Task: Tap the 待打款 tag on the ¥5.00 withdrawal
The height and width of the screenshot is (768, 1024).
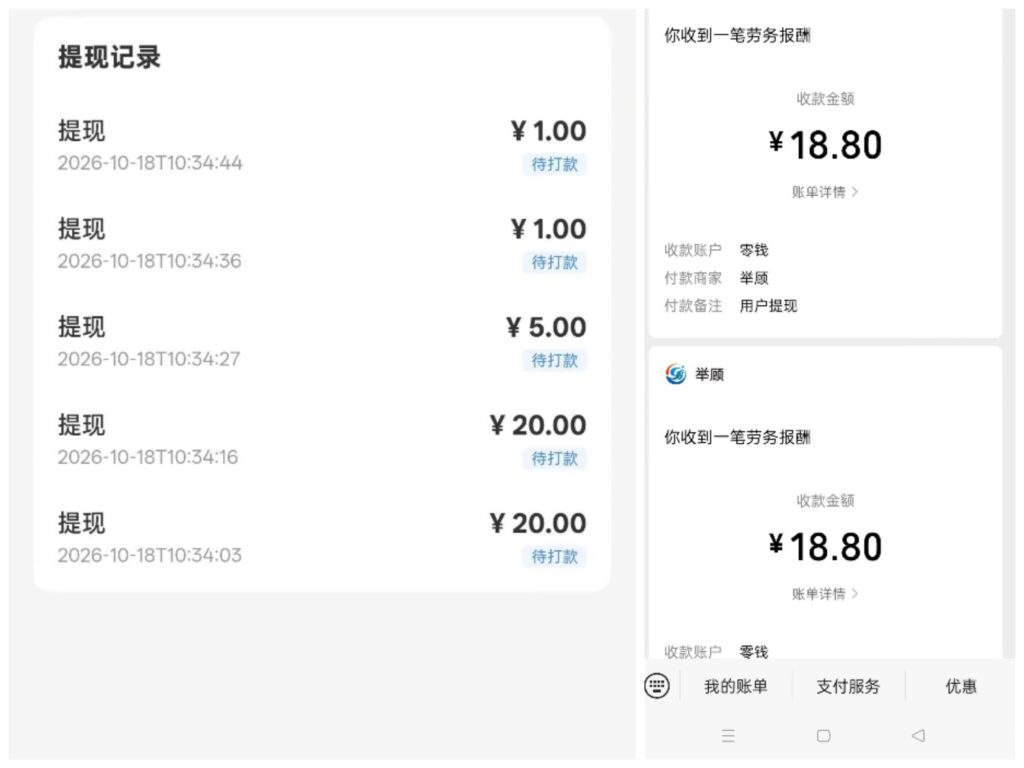Action: pyautogui.click(x=554, y=360)
